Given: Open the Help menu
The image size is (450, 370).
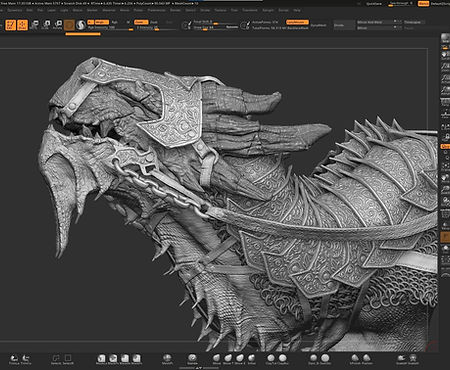Looking at the screenshot, I should (297, 10).
